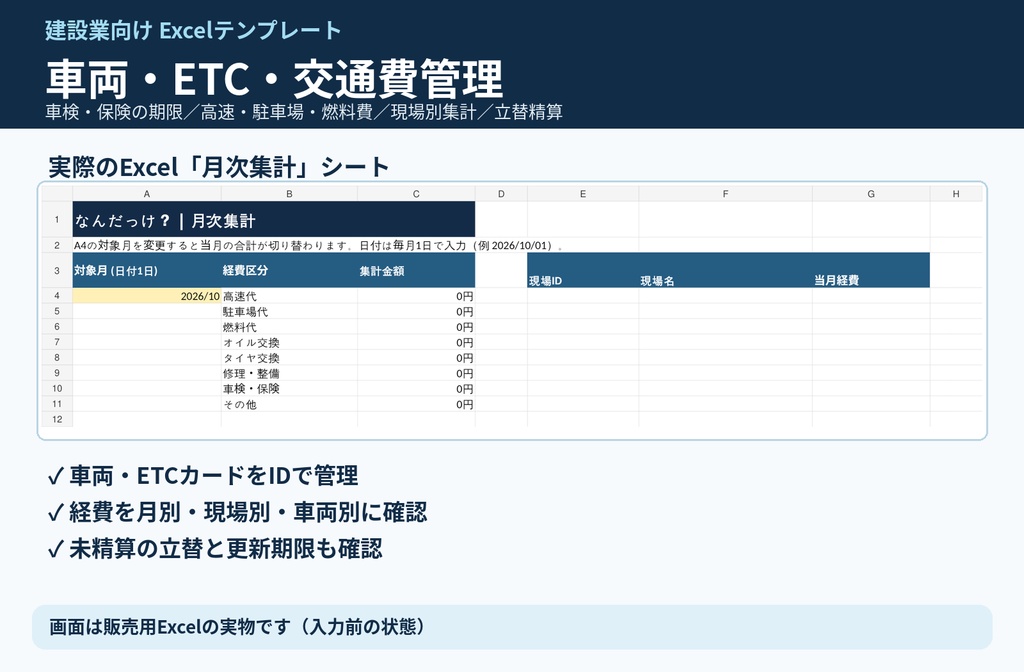This screenshot has width=1024, height=672.
Task: Select the yellow '2026/10' target month cell
Action: click(x=147, y=296)
